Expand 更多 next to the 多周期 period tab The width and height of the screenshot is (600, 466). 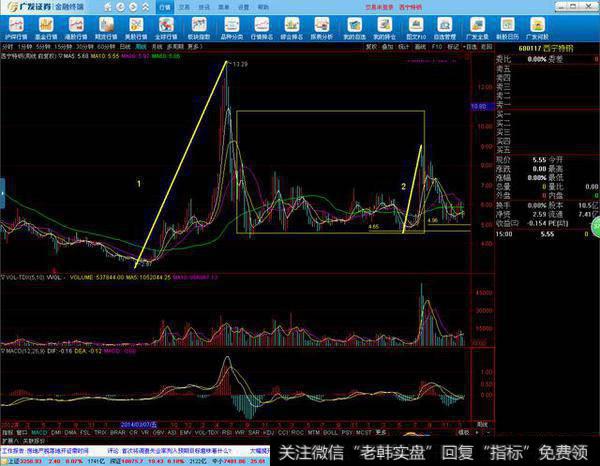[x=194, y=45]
